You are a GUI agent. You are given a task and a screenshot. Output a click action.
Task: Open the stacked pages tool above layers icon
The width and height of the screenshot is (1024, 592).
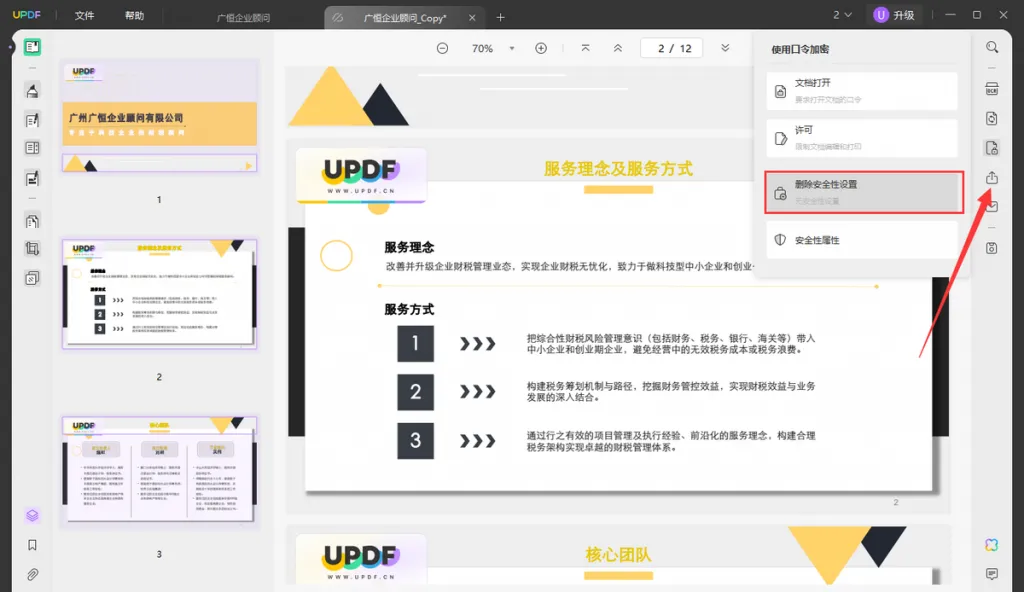(32, 278)
